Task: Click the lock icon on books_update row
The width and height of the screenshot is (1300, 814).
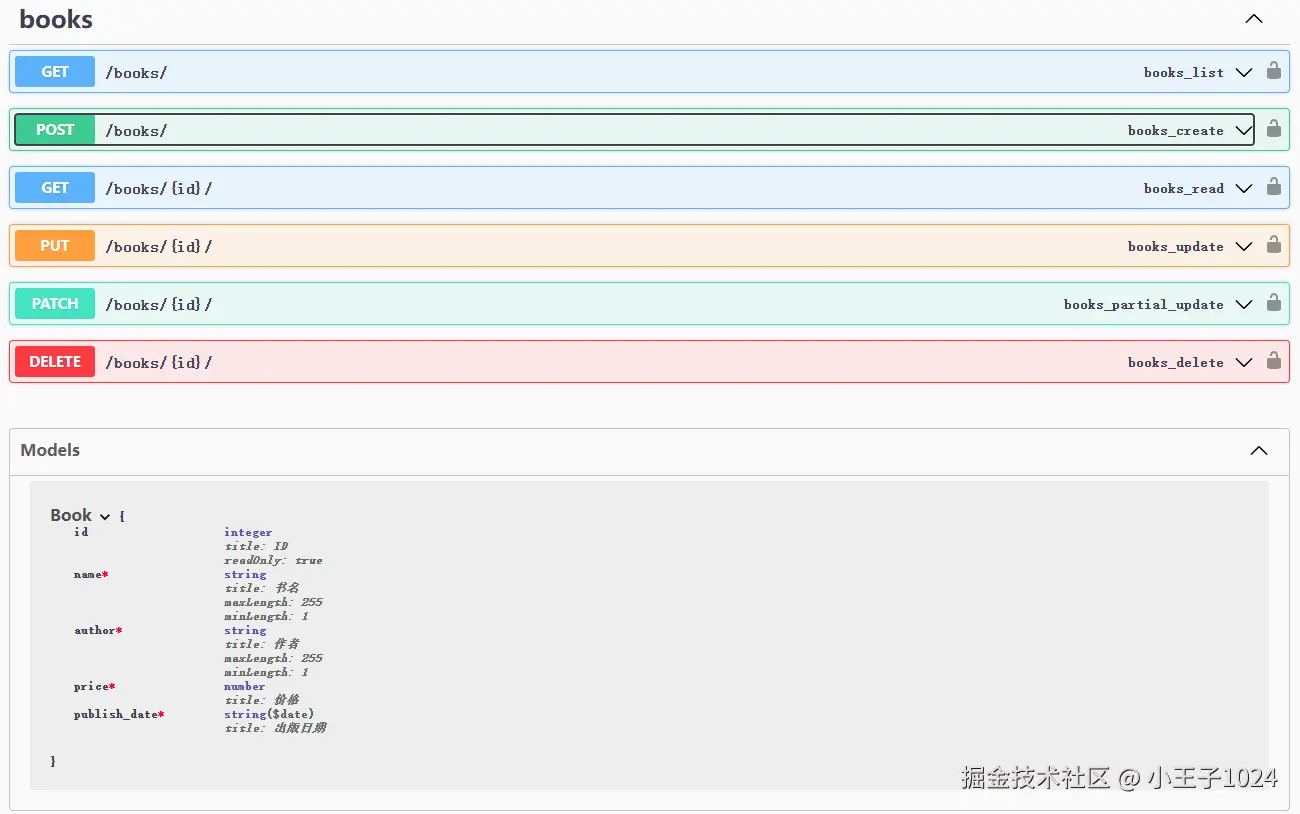Action: pyautogui.click(x=1273, y=245)
